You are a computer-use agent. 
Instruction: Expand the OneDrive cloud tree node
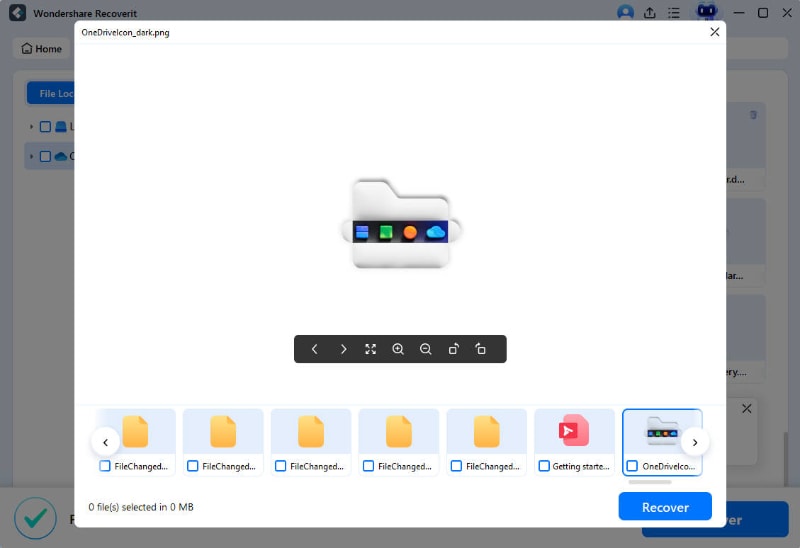coord(31,156)
